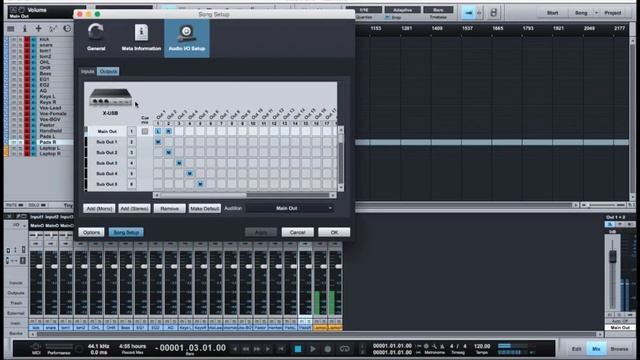The height and width of the screenshot is (360, 640).
Task: Toggle Sub Out 3 routing on Out 3
Action: point(179,163)
